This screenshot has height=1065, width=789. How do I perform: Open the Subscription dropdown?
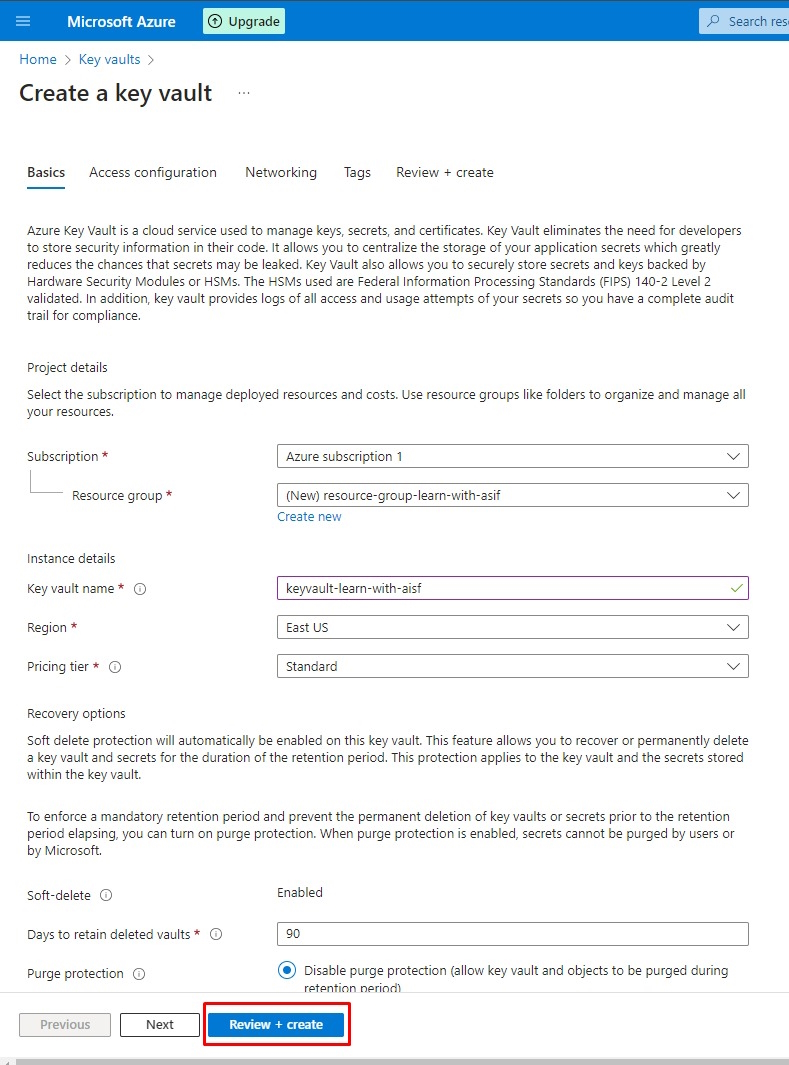512,455
